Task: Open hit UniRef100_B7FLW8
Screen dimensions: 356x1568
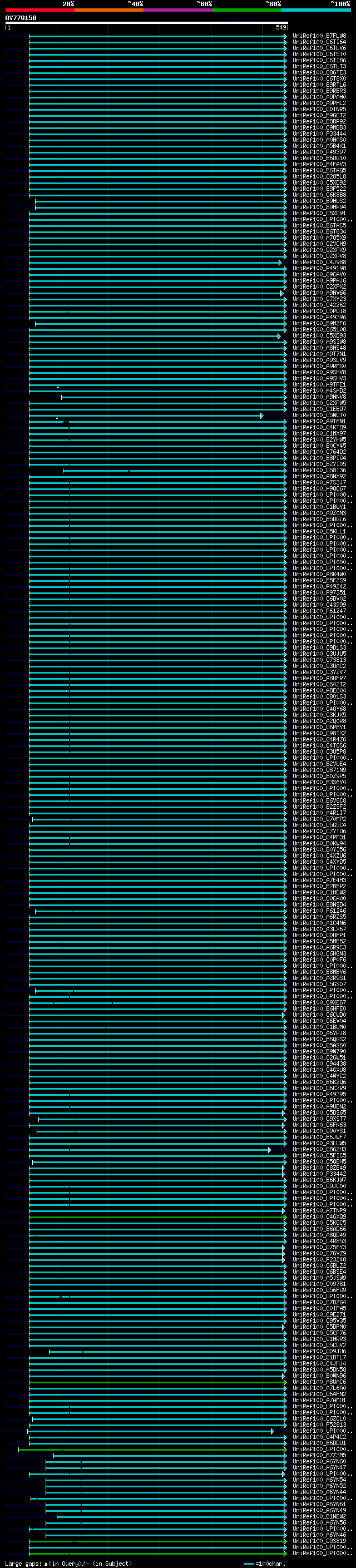Action: point(319,36)
